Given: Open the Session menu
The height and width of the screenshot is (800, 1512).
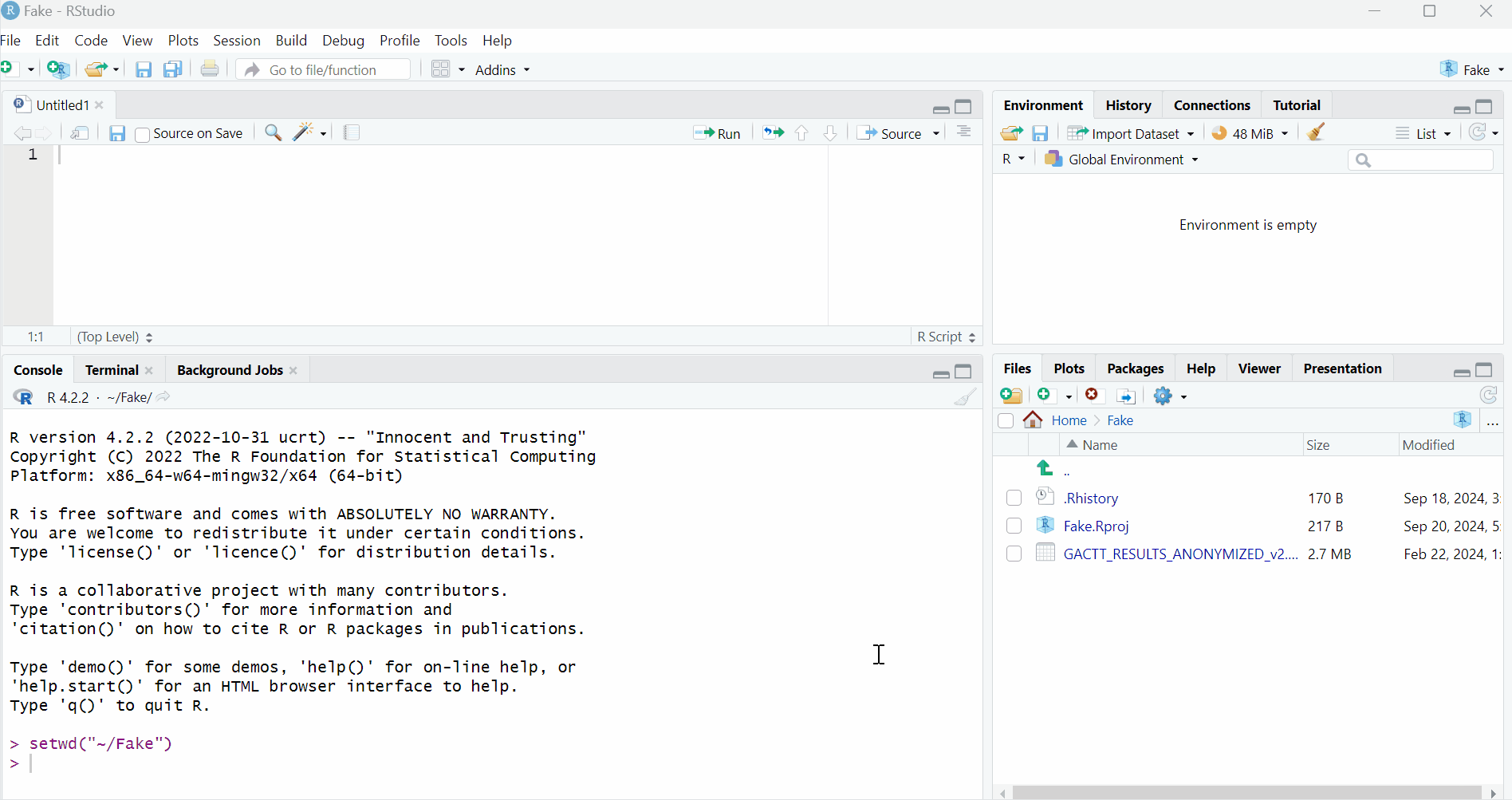Looking at the screenshot, I should tap(237, 41).
